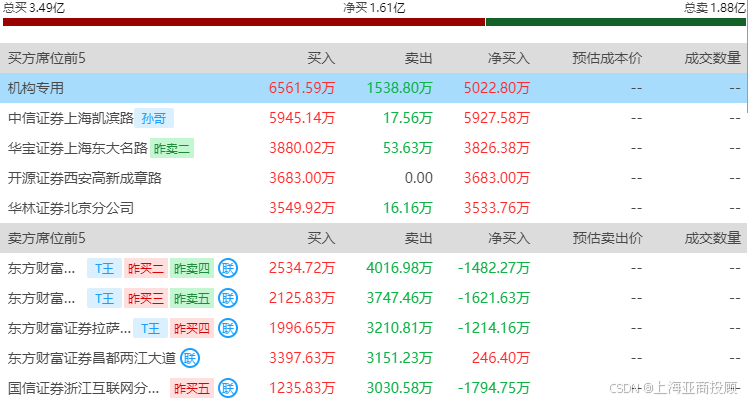Image resolution: width=748 pixels, height=401 pixels.
Task: Click the 昨卖五 tag
Action: pos(192,298)
